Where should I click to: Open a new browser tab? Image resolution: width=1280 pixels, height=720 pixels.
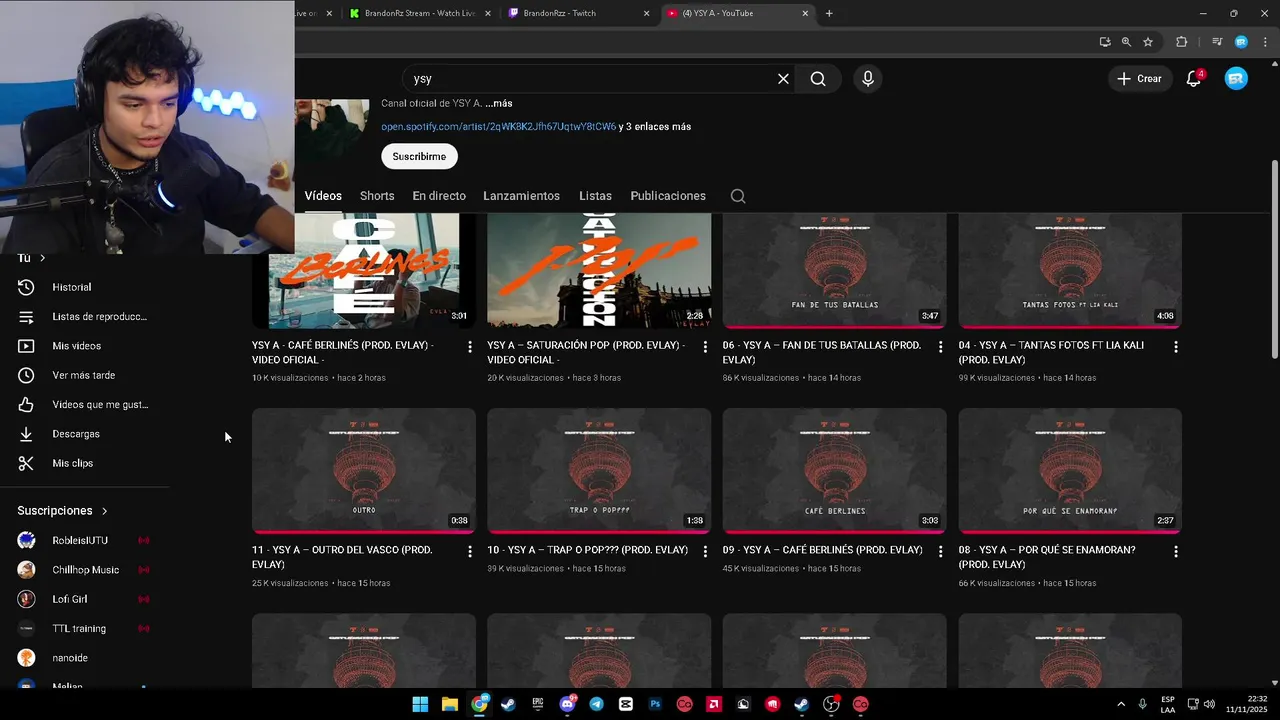pyautogui.click(x=829, y=13)
